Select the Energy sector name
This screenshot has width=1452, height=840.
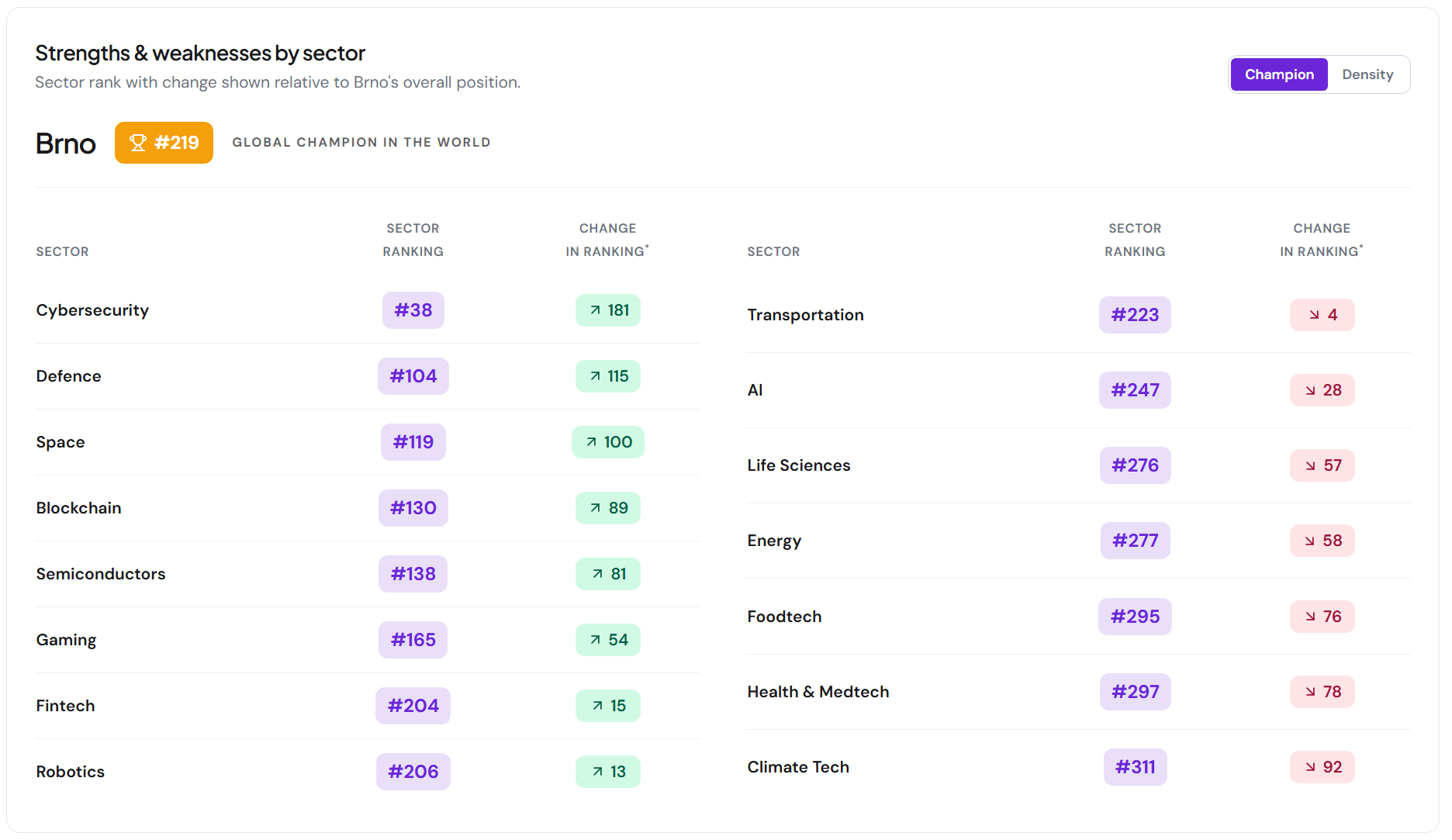[x=775, y=541]
